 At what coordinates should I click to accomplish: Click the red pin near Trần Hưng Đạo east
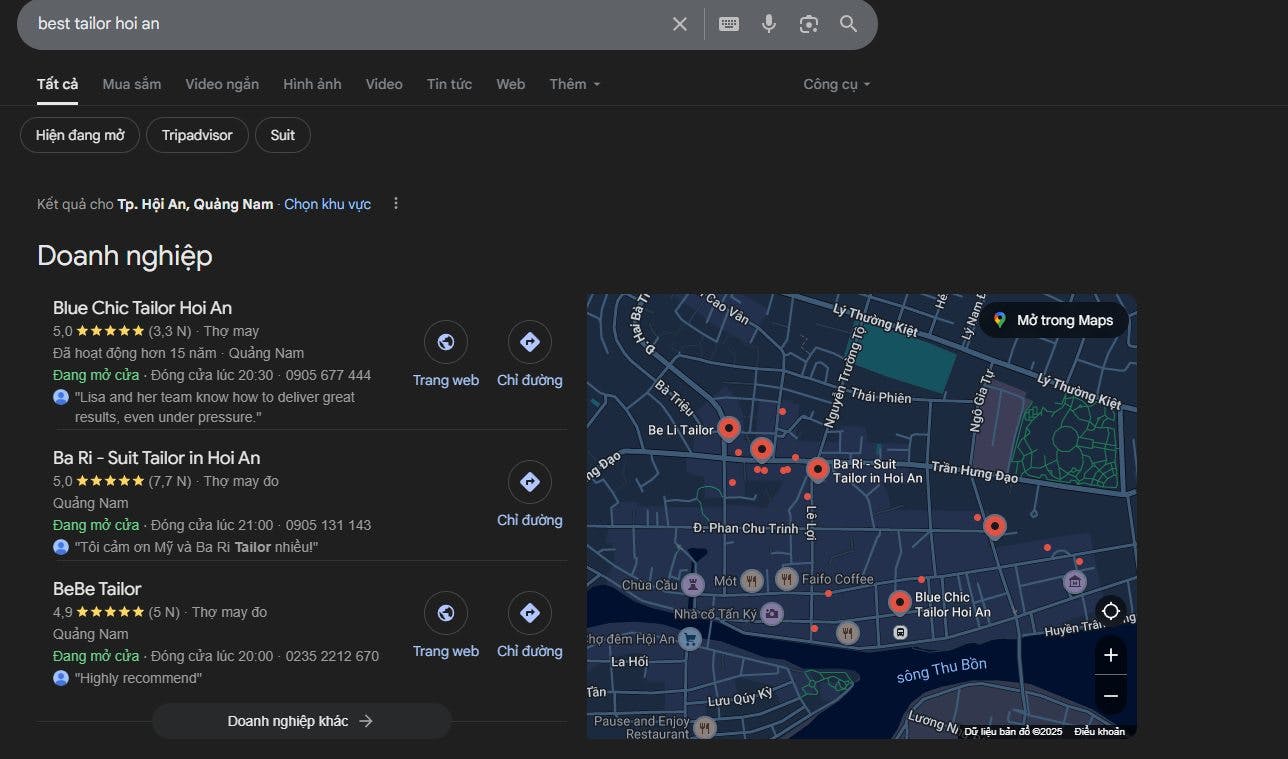994,526
